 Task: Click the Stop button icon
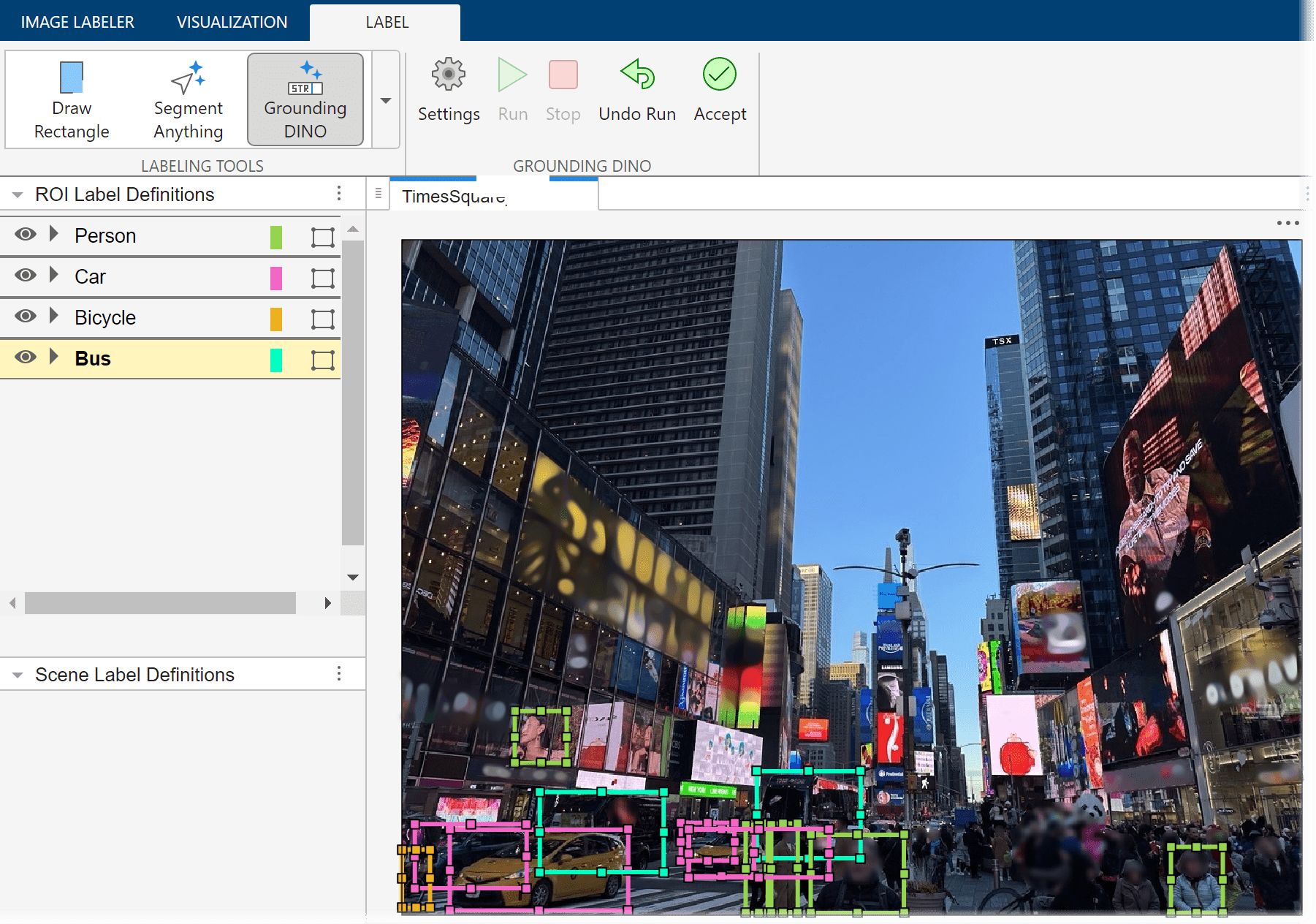click(563, 74)
